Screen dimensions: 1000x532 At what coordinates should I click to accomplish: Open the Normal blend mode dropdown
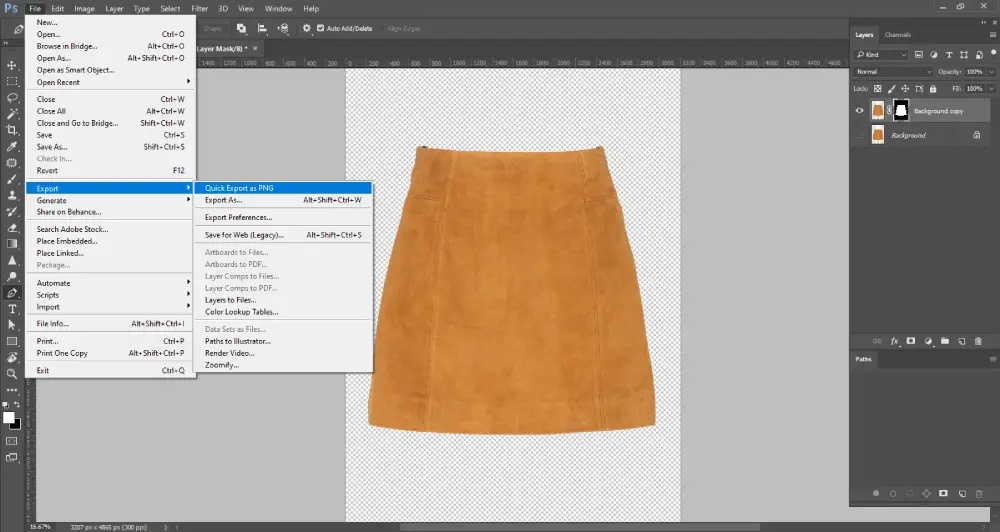pos(893,72)
